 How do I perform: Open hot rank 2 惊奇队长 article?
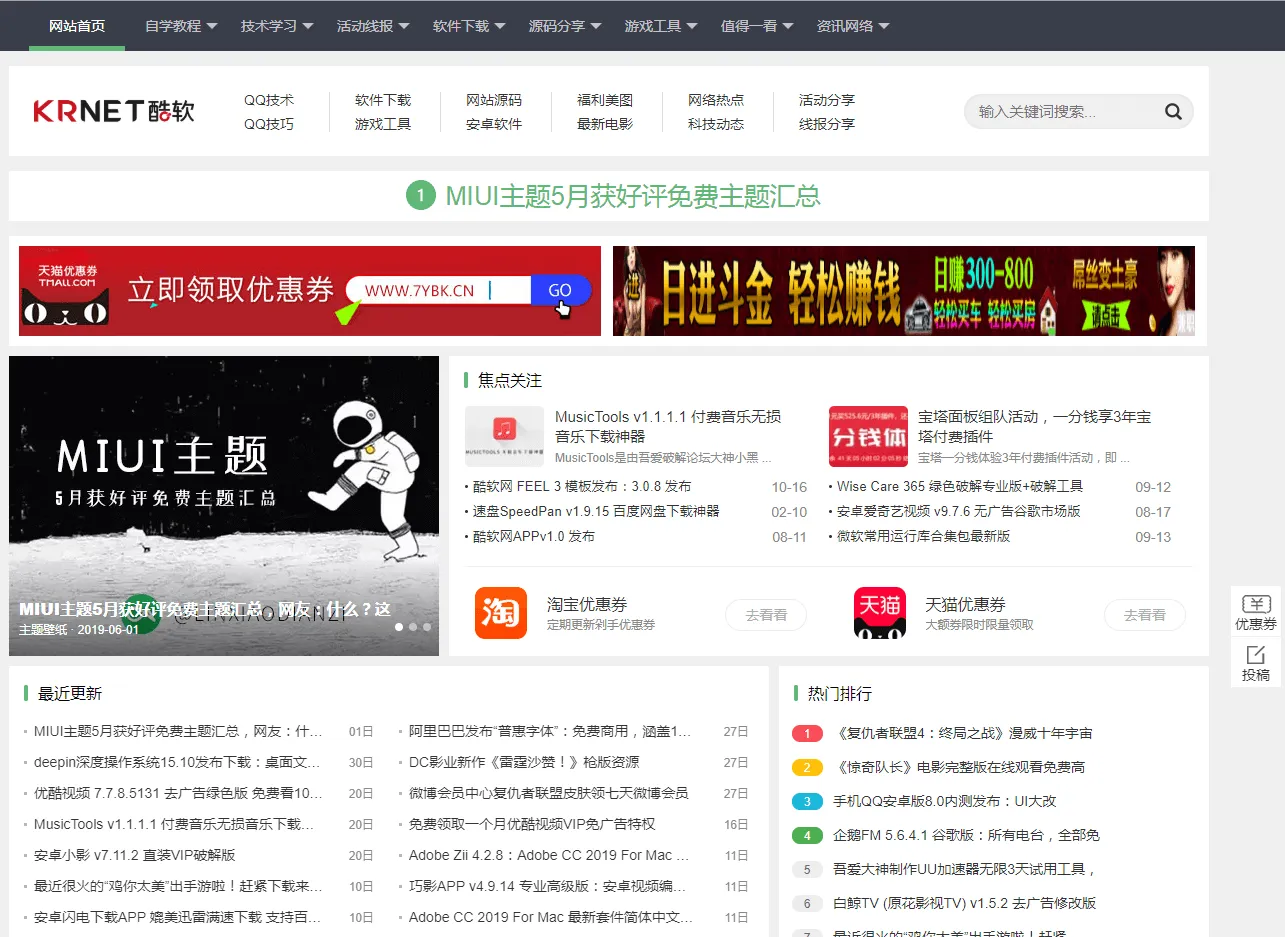click(x=959, y=767)
